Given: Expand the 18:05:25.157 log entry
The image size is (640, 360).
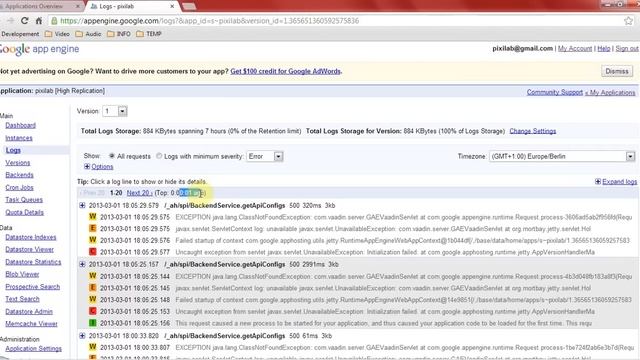Looking at the screenshot, I should (x=82, y=264).
